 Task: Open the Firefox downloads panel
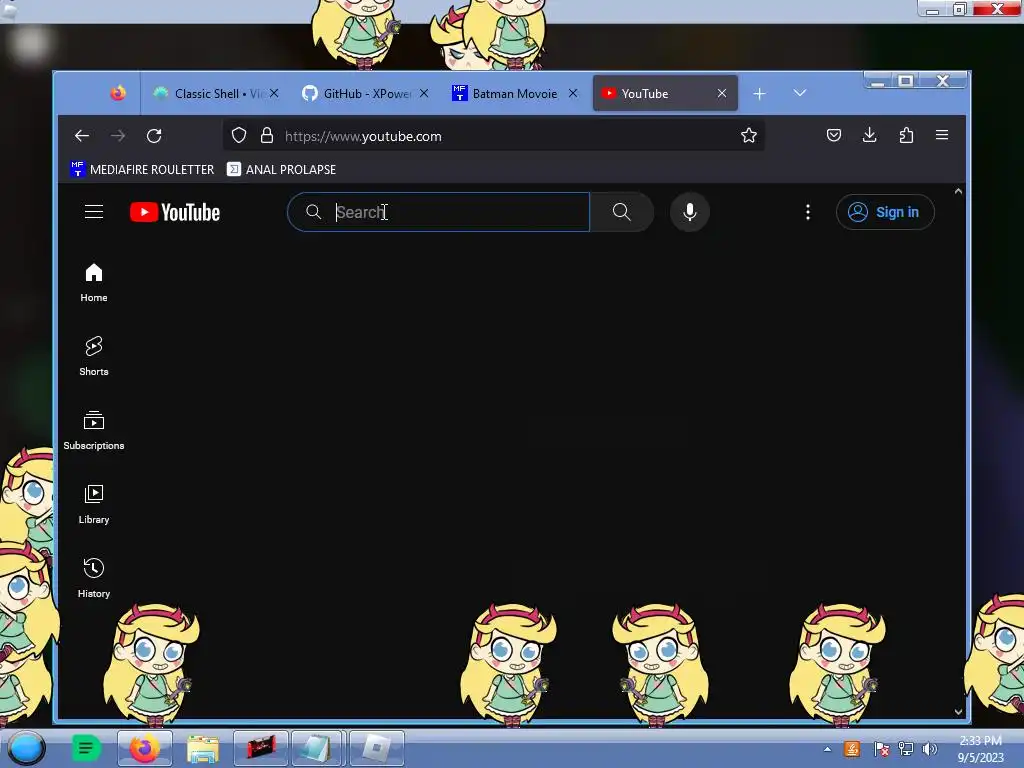(869, 135)
